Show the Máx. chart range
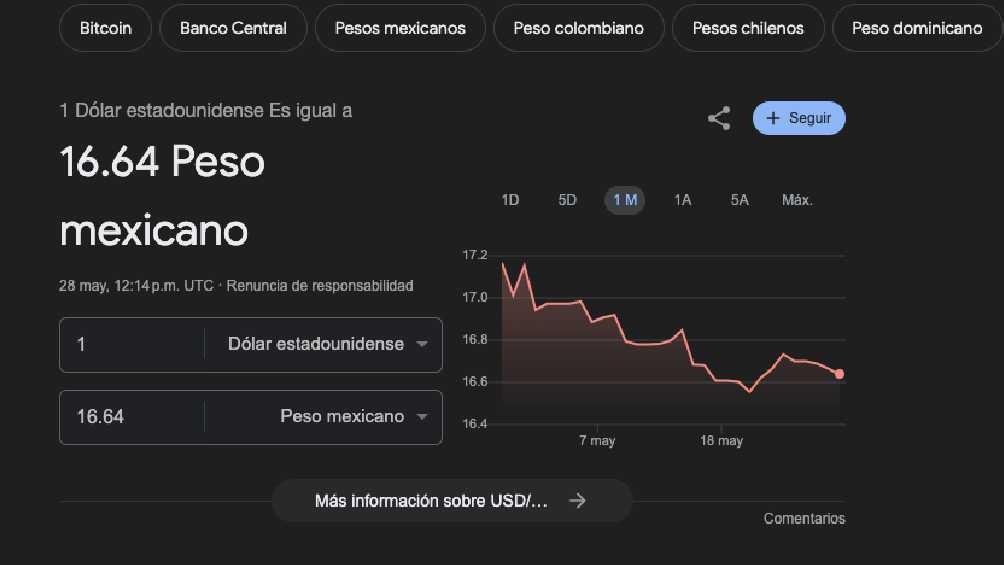Image resolution: width=1004 pixels, height=565 pixels. (797, 200)
